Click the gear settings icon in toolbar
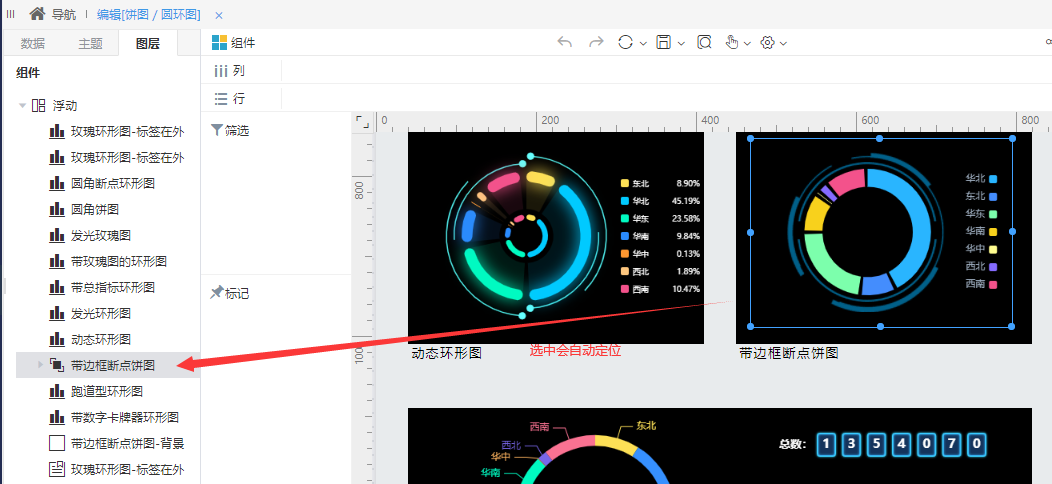 coord(768,42)
